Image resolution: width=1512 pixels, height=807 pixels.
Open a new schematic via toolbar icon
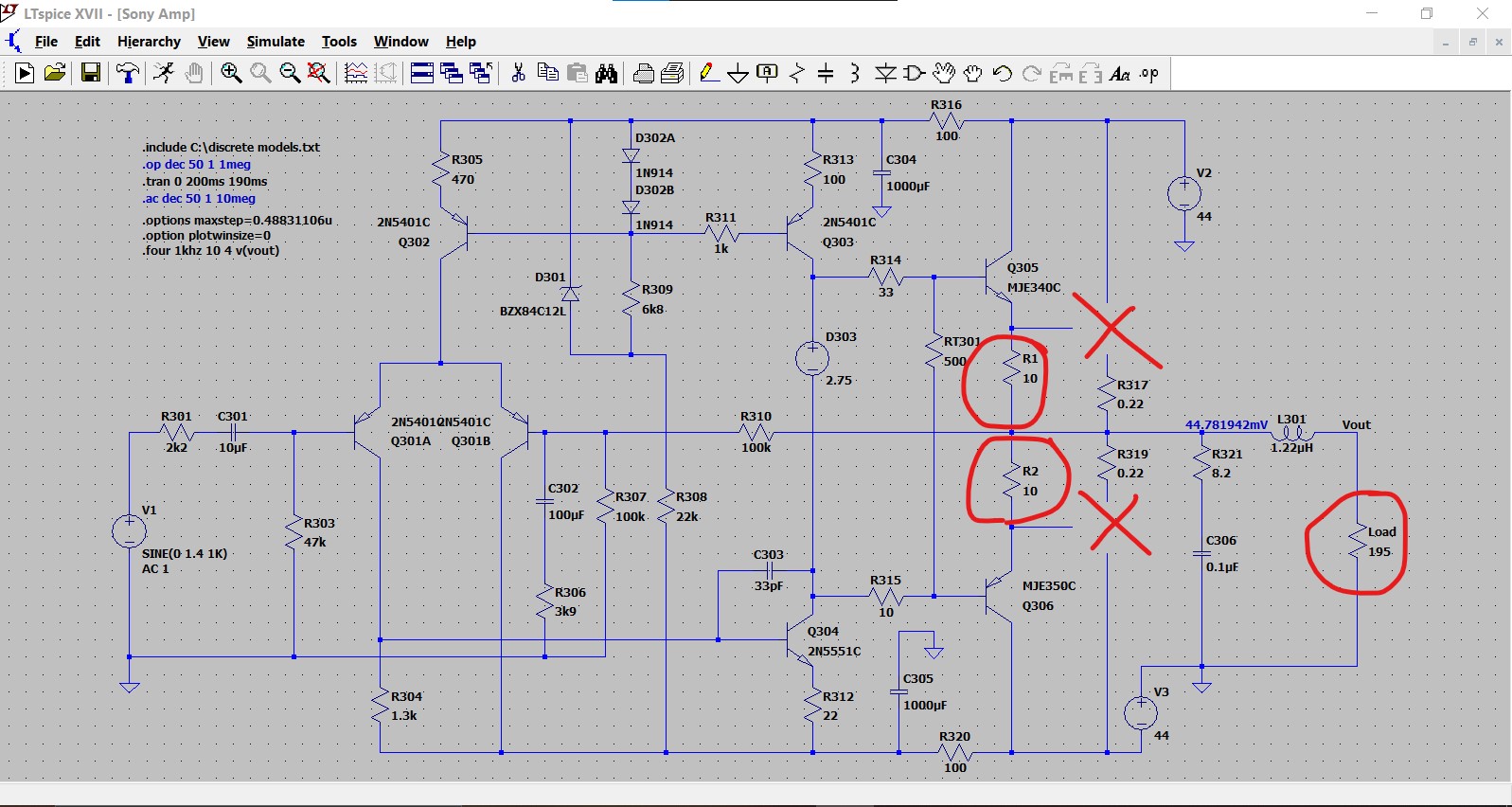coord(25,73)
